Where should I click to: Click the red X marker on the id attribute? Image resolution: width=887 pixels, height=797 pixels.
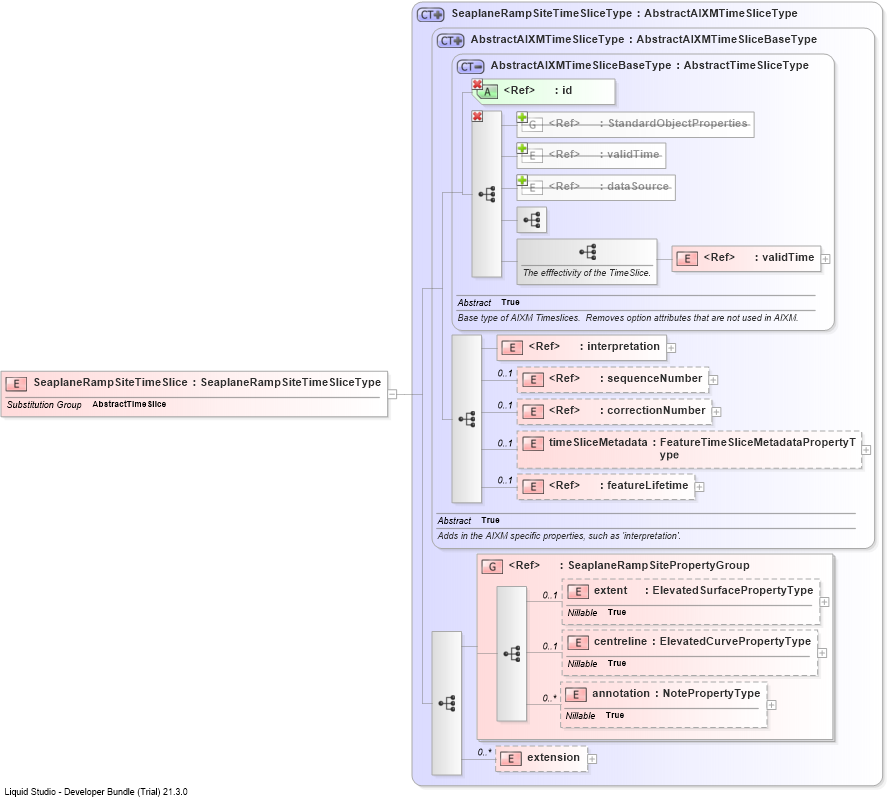coord(477,84)
